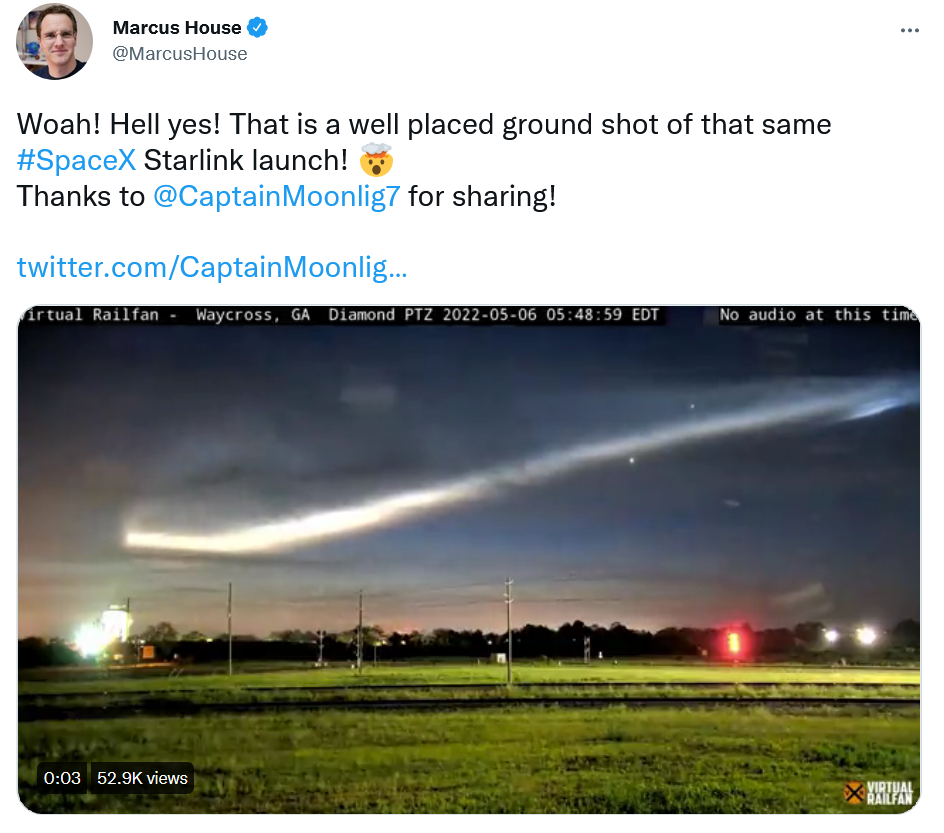Play the embedded Starlink launch video
The height and width of the screenshot is (833, 944).
click(x=468, y=560)
